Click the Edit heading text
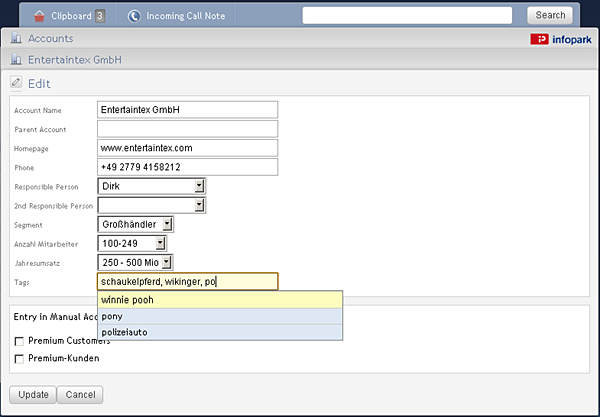 [39, 83]
